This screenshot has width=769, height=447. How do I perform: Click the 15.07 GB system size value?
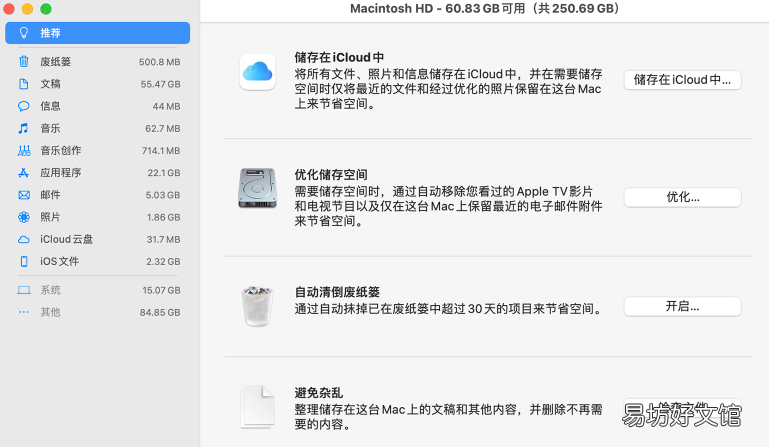[x=161, y=290]
